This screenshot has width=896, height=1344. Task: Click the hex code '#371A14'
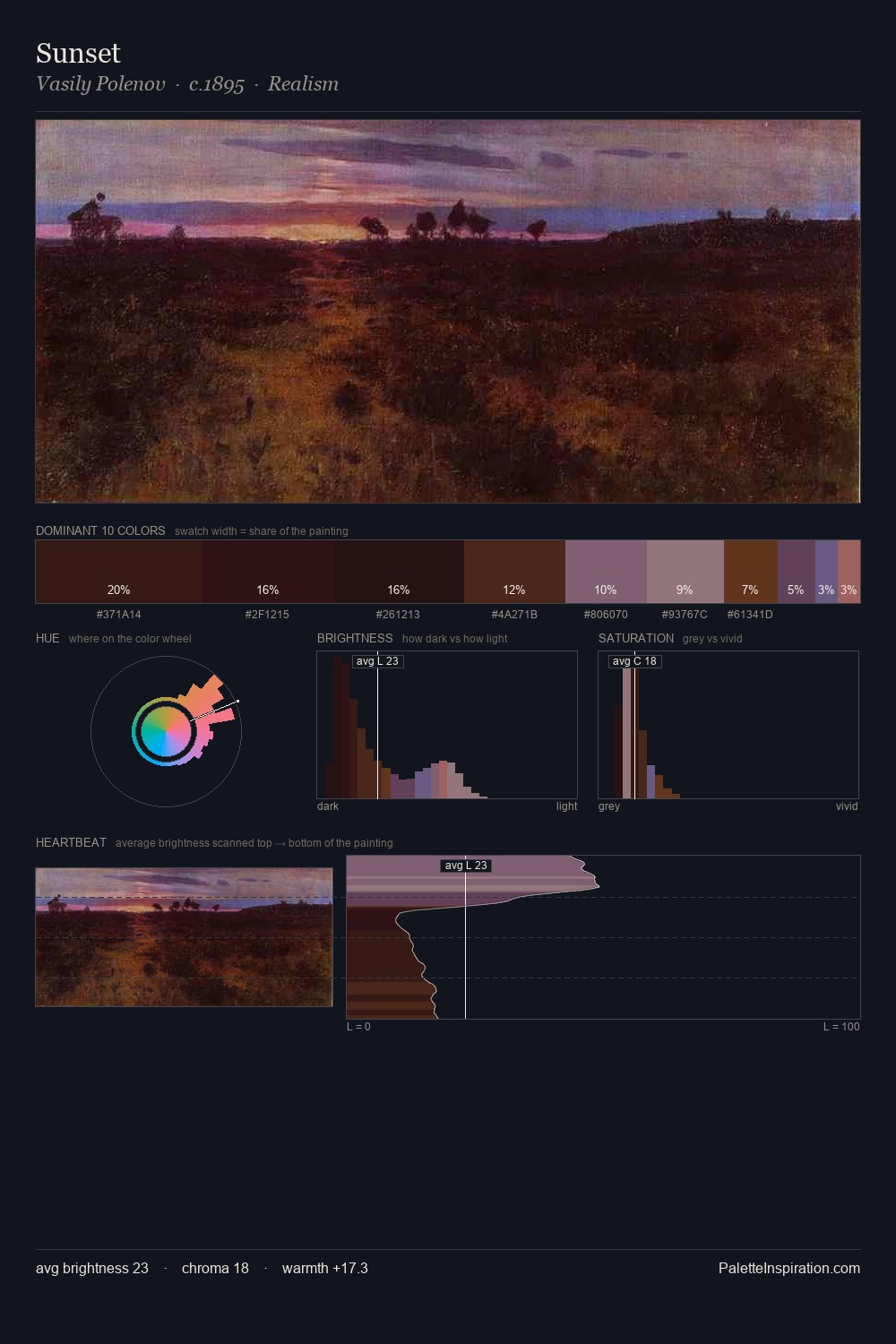[119, 615]
